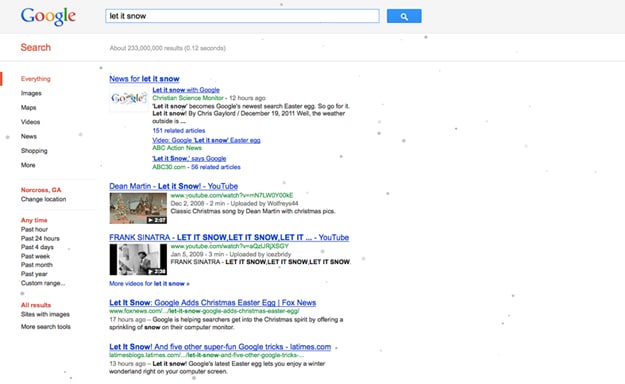Play the Dean Martin video thumbnail

(x=138, y=208)
